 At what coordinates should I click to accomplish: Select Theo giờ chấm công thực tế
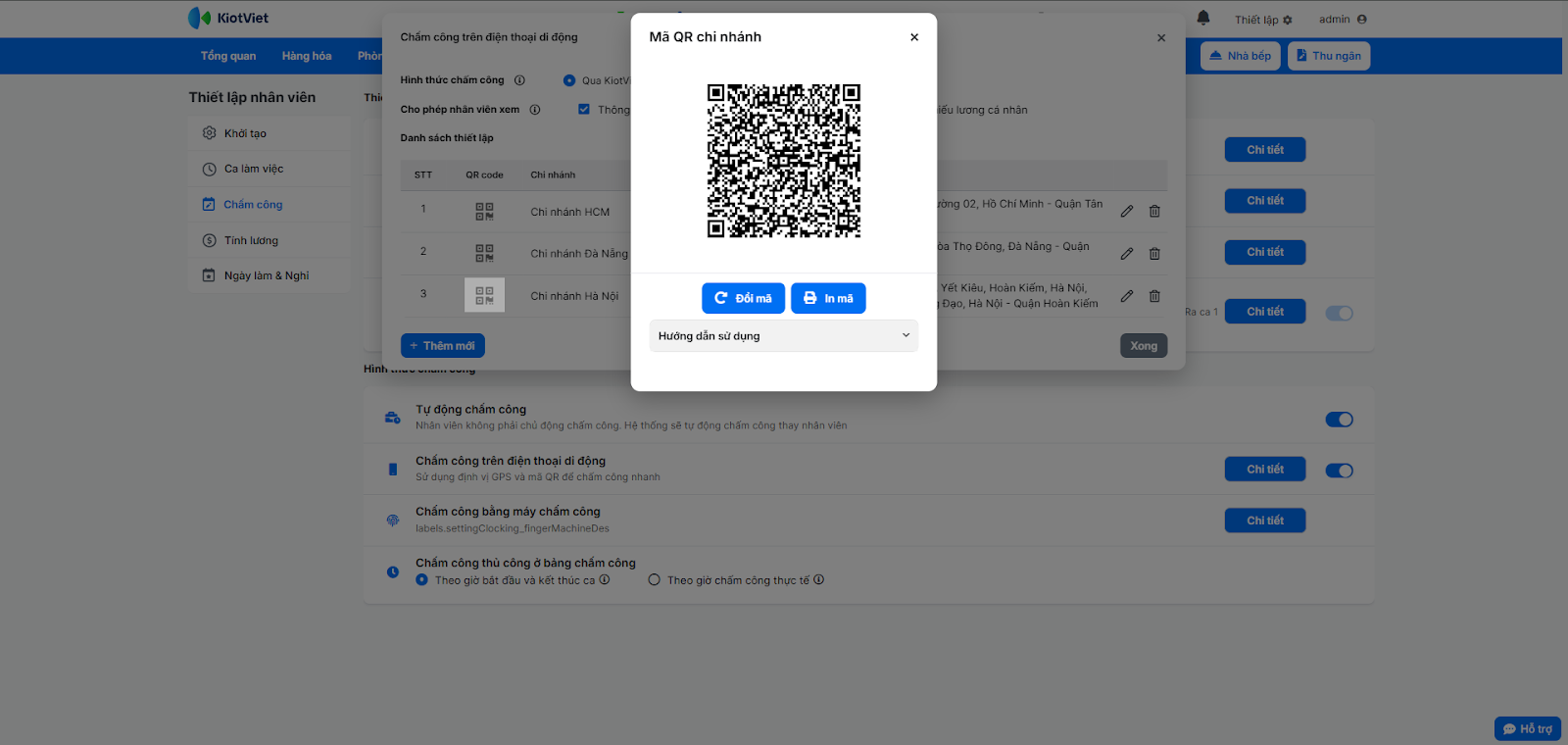pos(654,580)
